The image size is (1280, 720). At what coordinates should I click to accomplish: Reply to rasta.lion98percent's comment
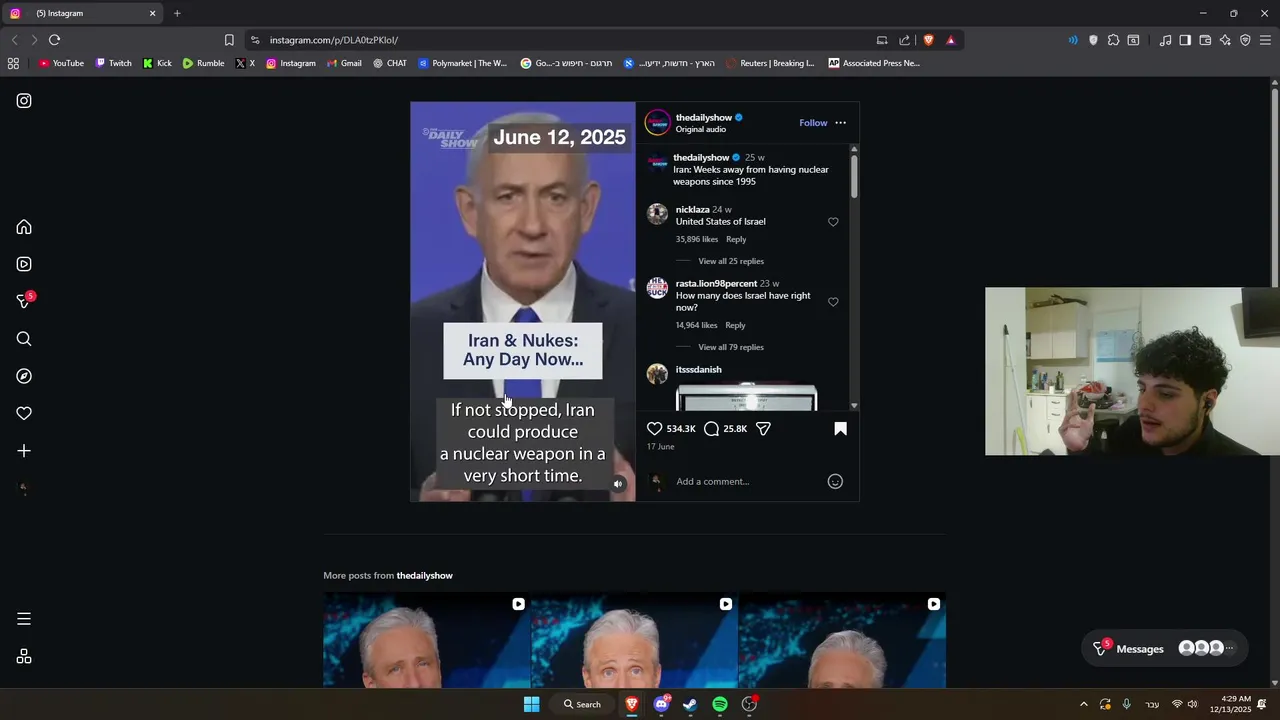click(x=735, y=325)
